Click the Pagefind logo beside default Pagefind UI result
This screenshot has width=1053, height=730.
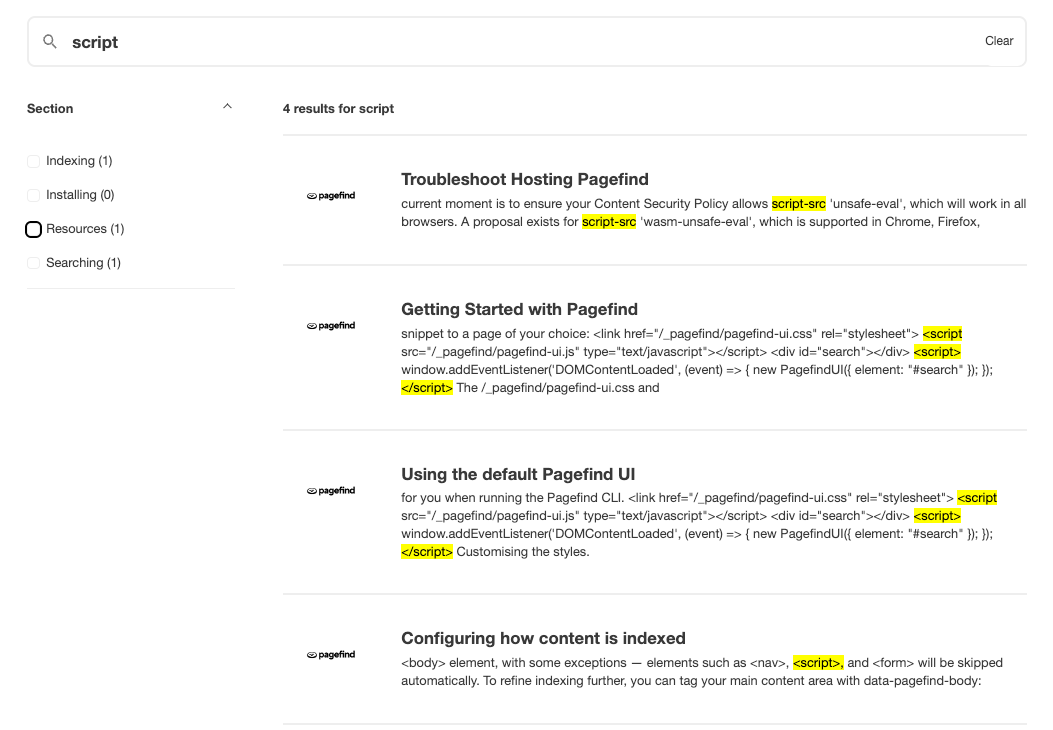(x=331, y=491)
